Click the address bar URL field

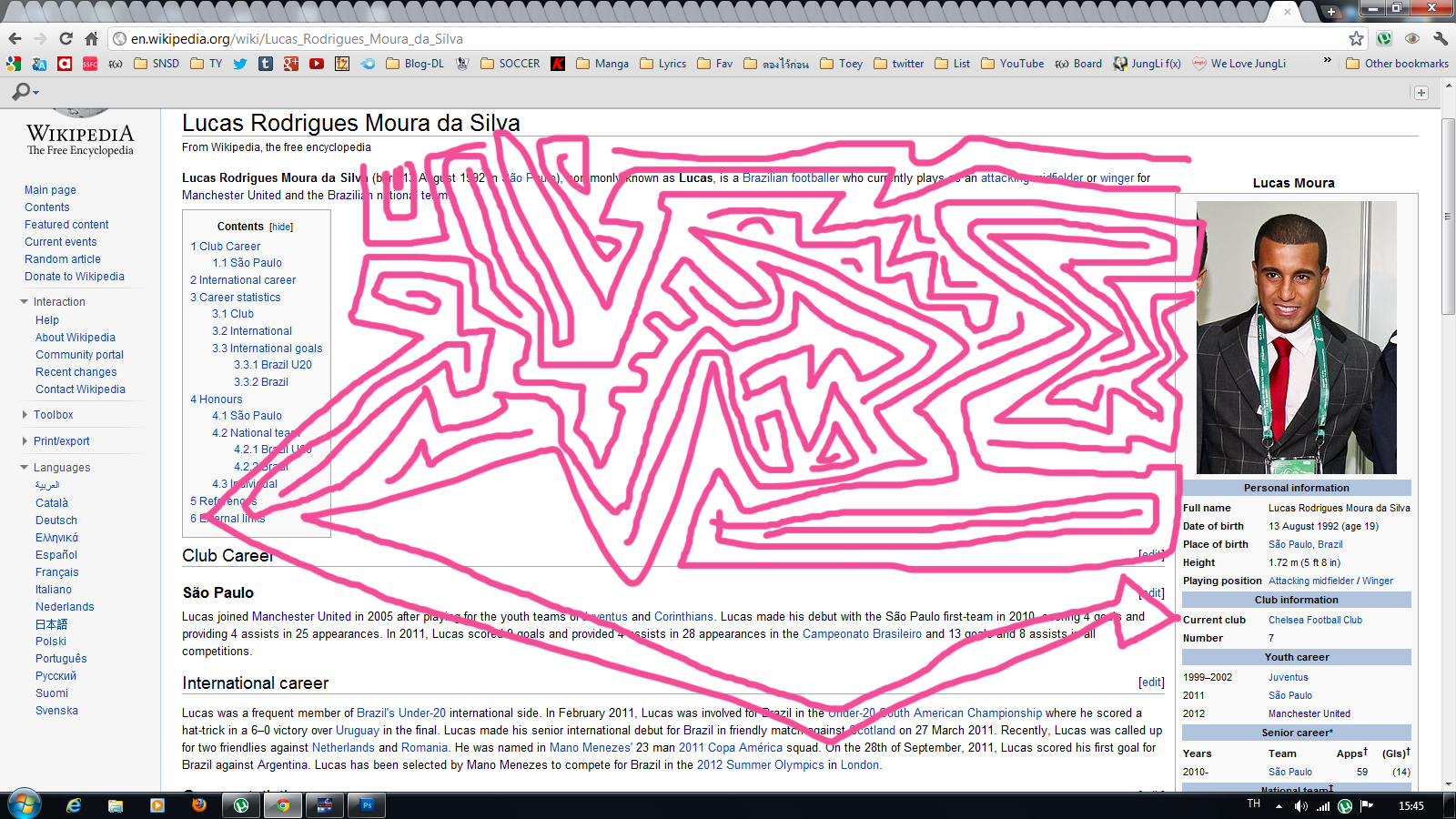(728, 38)
